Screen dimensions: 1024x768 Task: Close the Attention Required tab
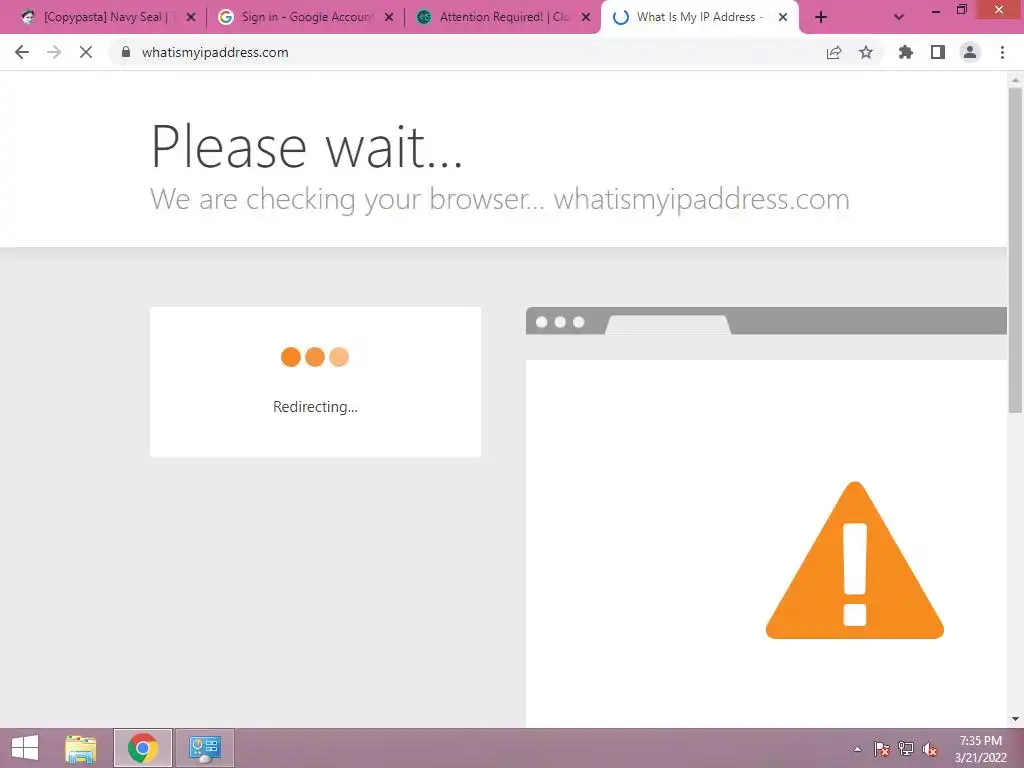click(x=586, y=18)
